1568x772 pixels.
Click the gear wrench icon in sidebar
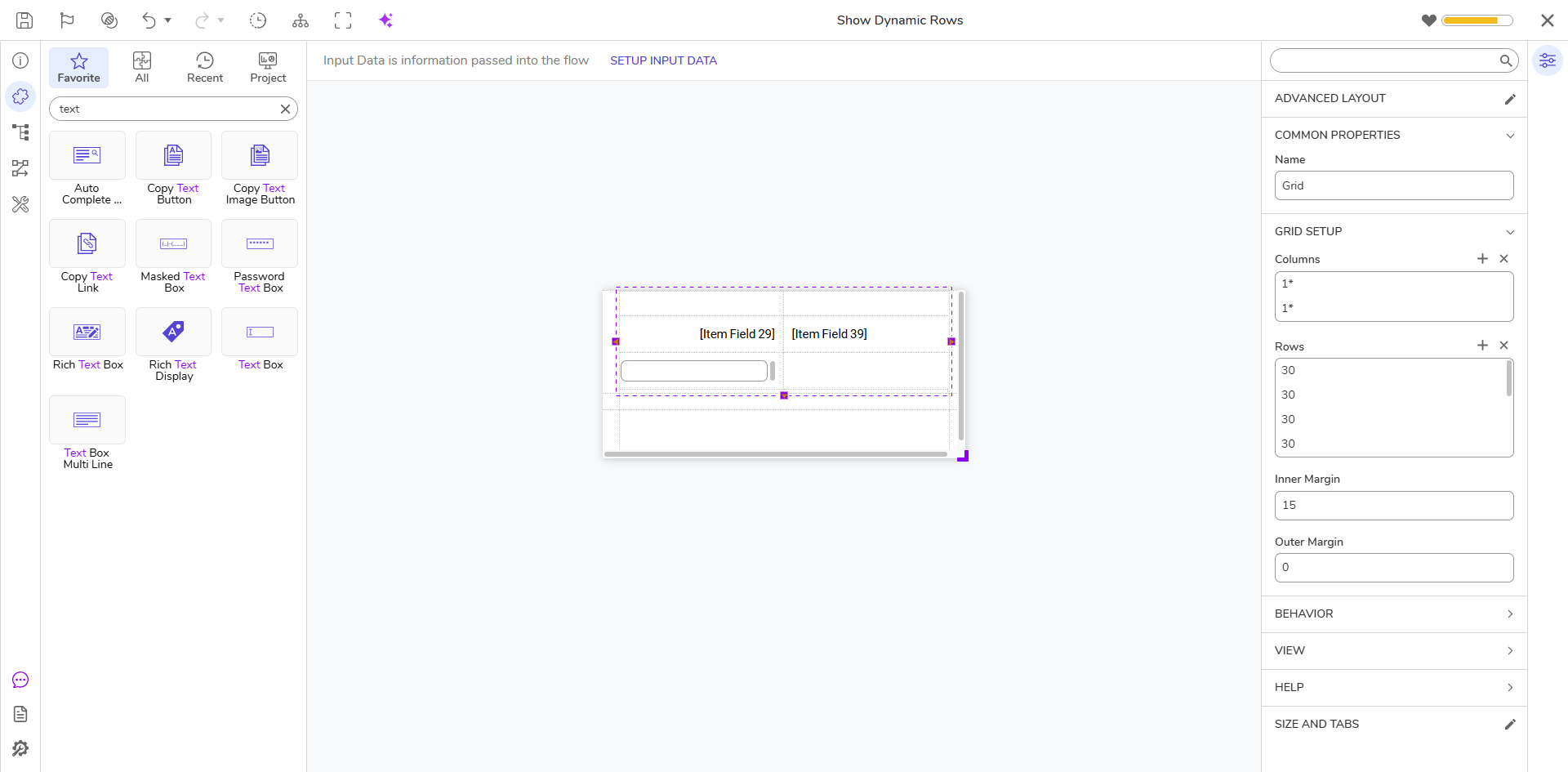click(20, 748)
